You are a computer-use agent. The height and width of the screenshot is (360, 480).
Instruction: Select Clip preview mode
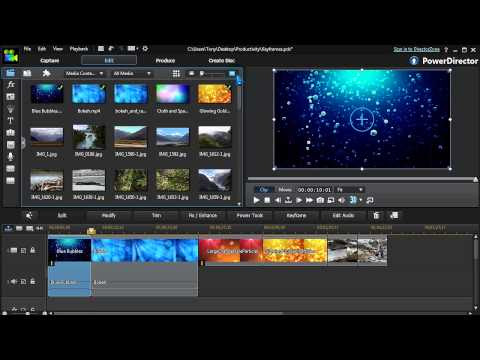264,190
